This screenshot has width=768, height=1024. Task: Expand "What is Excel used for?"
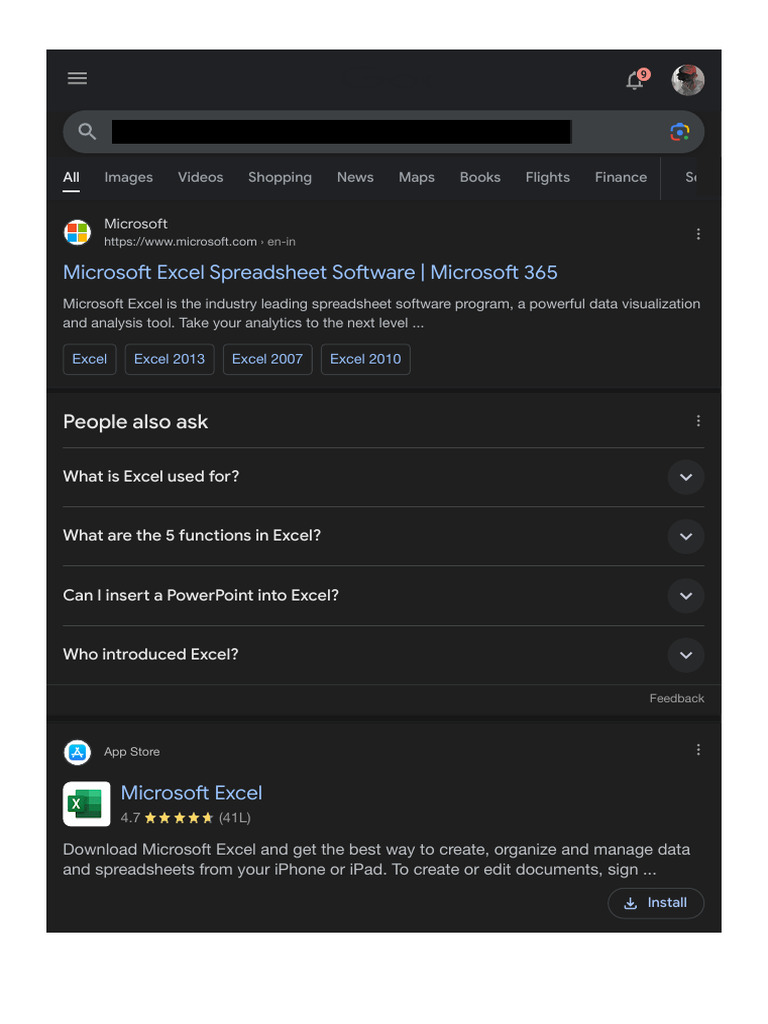point(685,477)
